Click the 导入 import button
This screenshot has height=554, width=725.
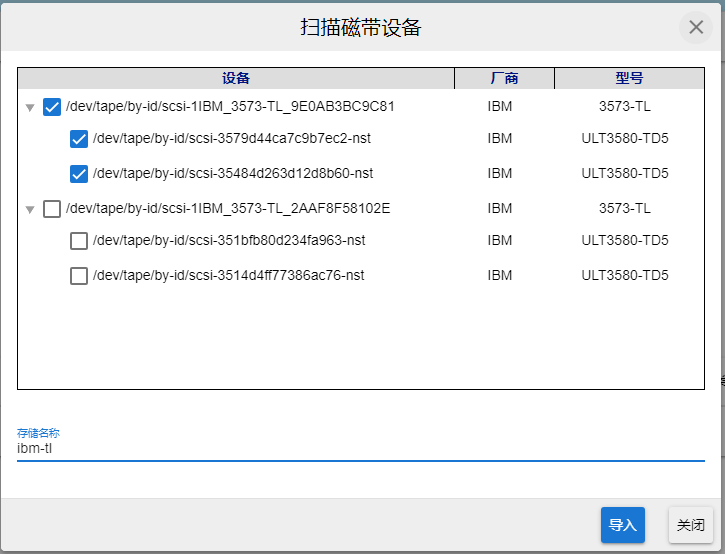coord(622,525)
